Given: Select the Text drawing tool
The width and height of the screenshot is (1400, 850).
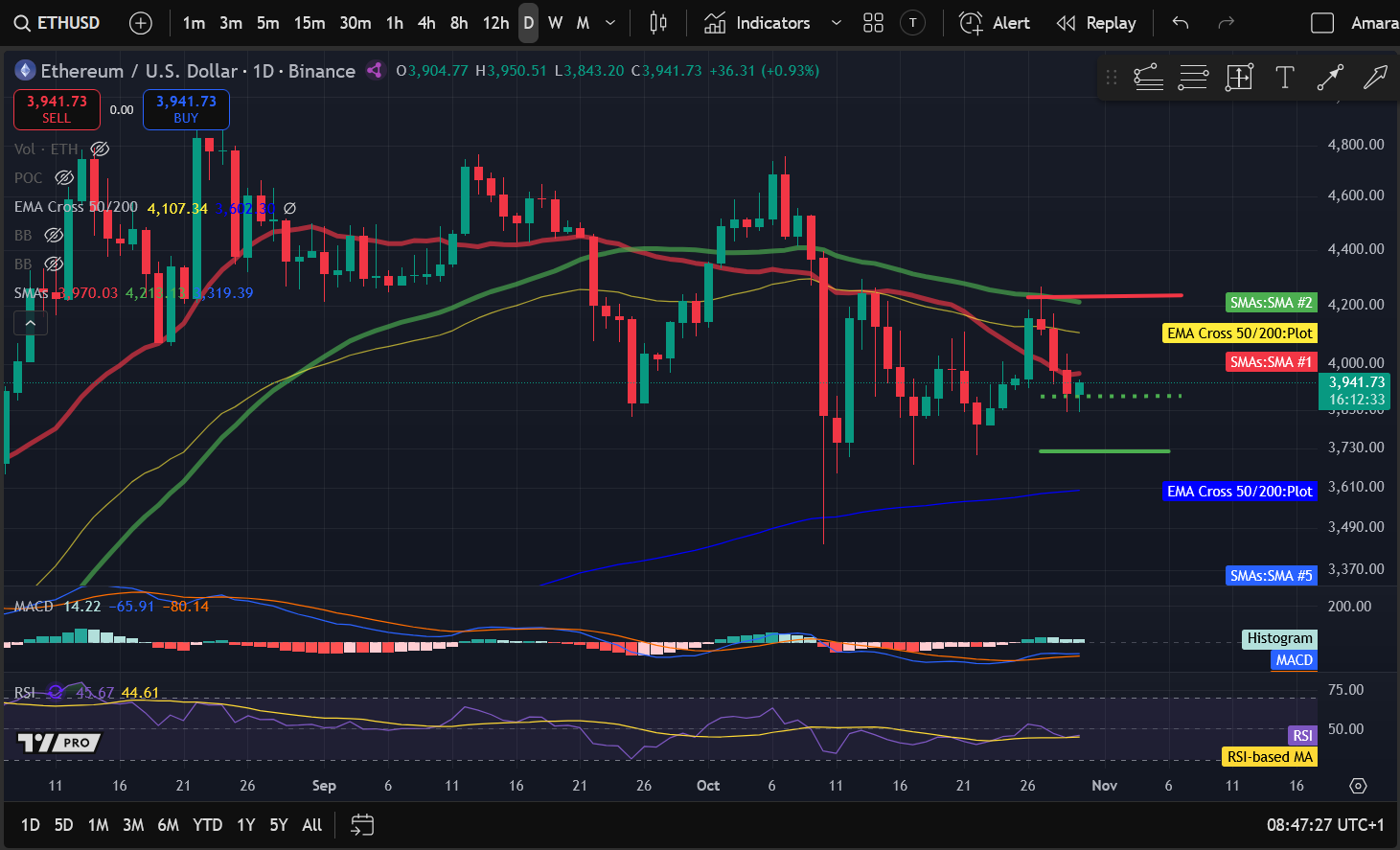Looking at the screenshot, I should point(1285,78).
